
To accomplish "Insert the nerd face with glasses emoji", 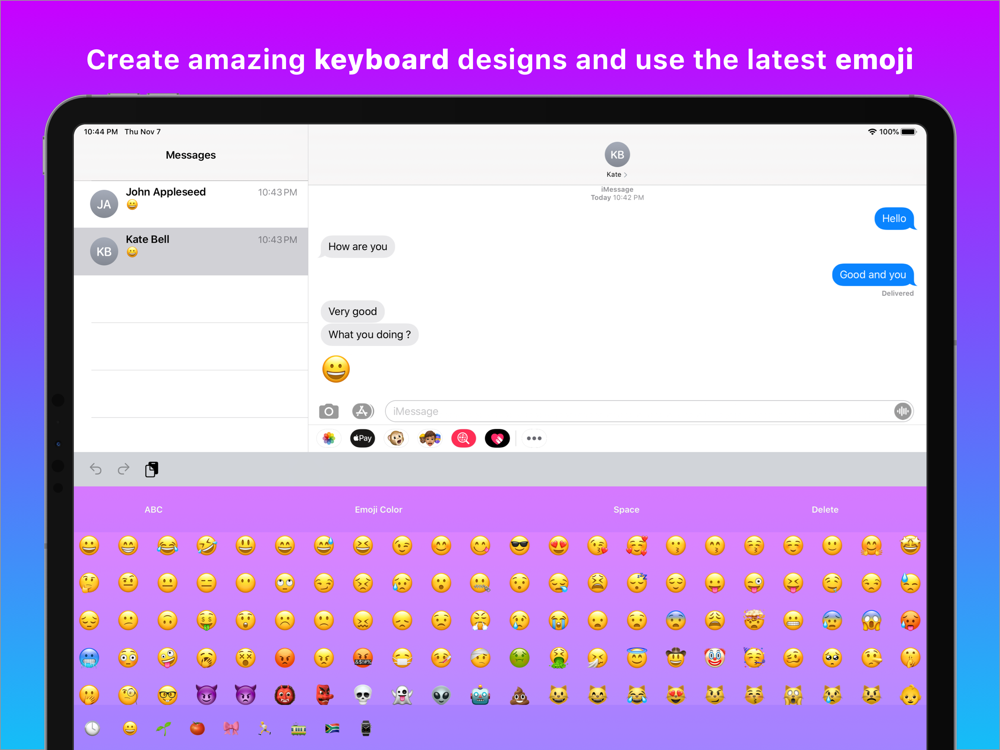I will pos(167,695).
